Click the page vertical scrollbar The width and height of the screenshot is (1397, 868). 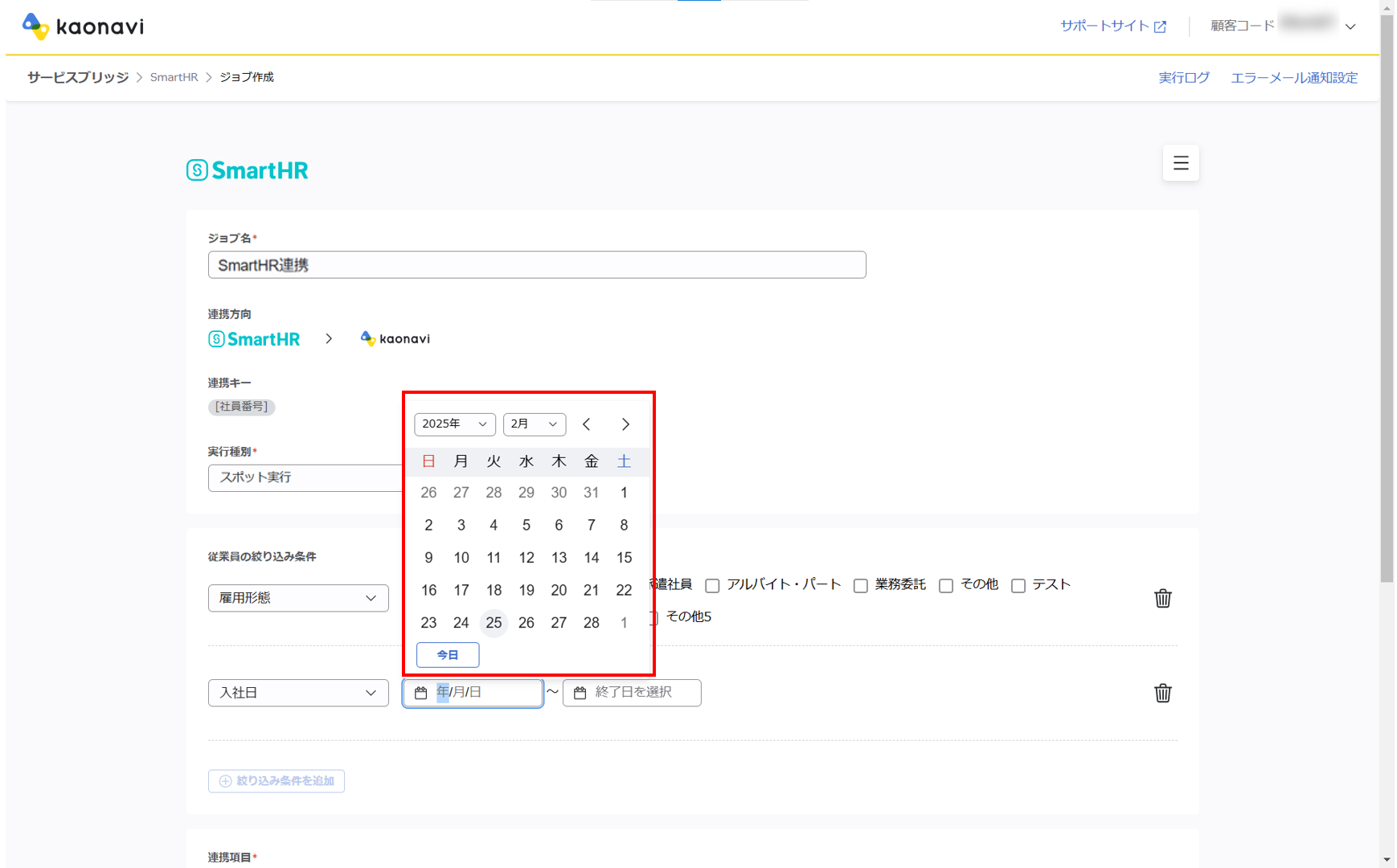[x=1387, y=297]
